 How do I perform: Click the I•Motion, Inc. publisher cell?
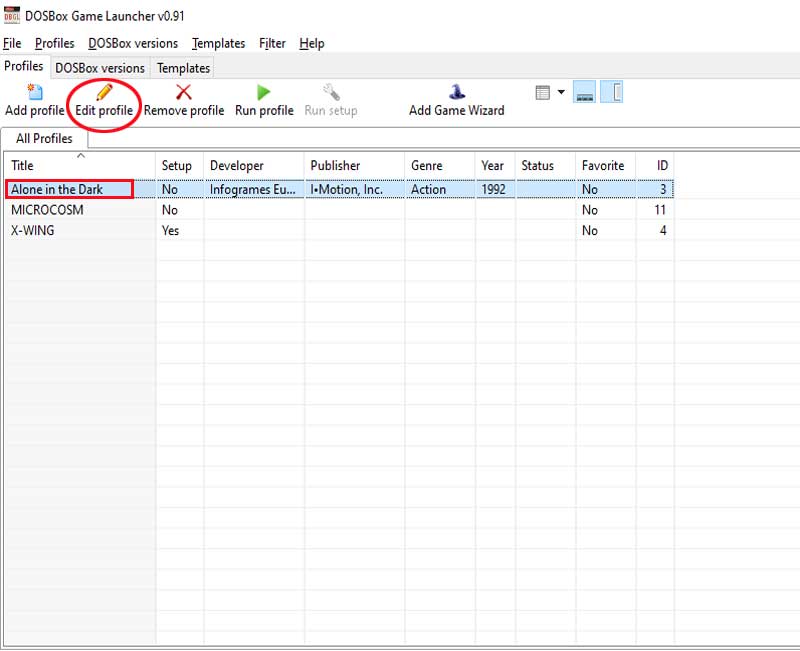click(x=354, y=189)
